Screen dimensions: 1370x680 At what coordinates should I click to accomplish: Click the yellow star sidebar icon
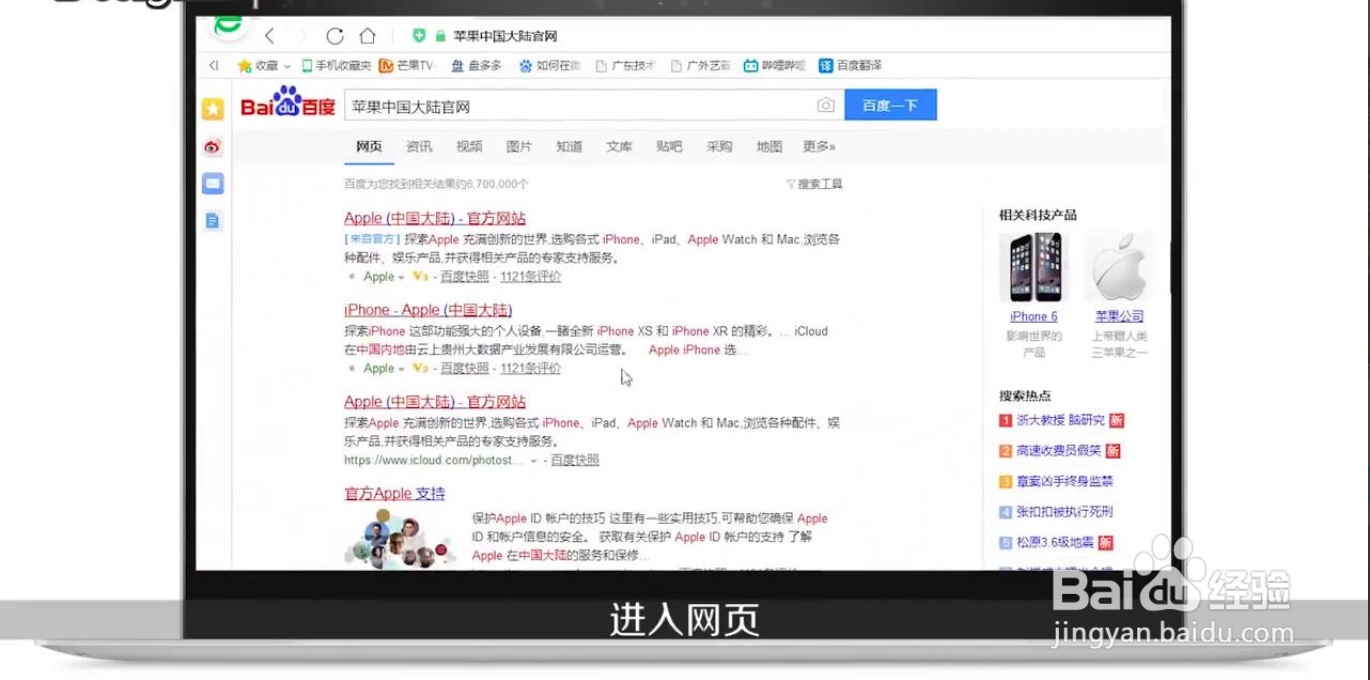pyautogui.click(x=213, y=109)
